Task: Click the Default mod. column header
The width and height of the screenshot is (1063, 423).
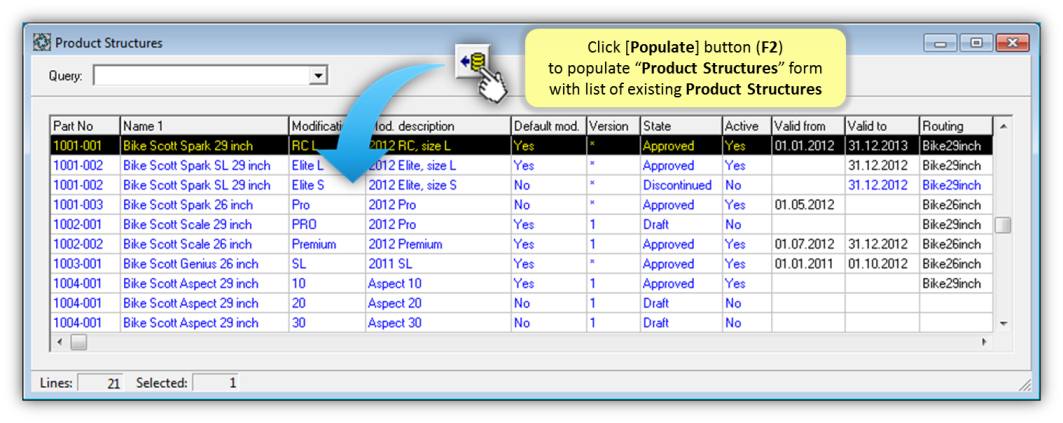Action: click(548, 126)
